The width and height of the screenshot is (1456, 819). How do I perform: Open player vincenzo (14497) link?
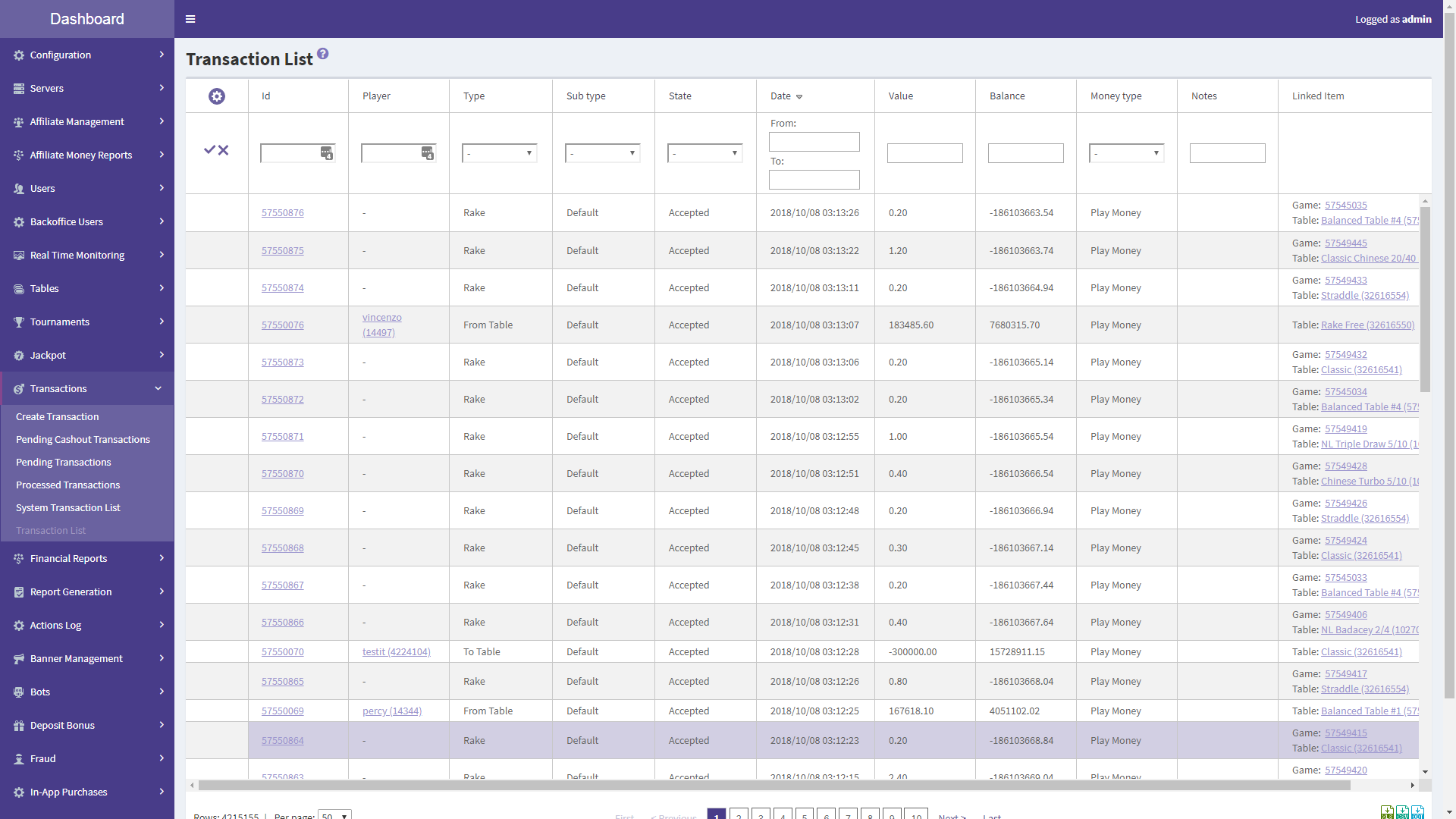pos(382,325)
